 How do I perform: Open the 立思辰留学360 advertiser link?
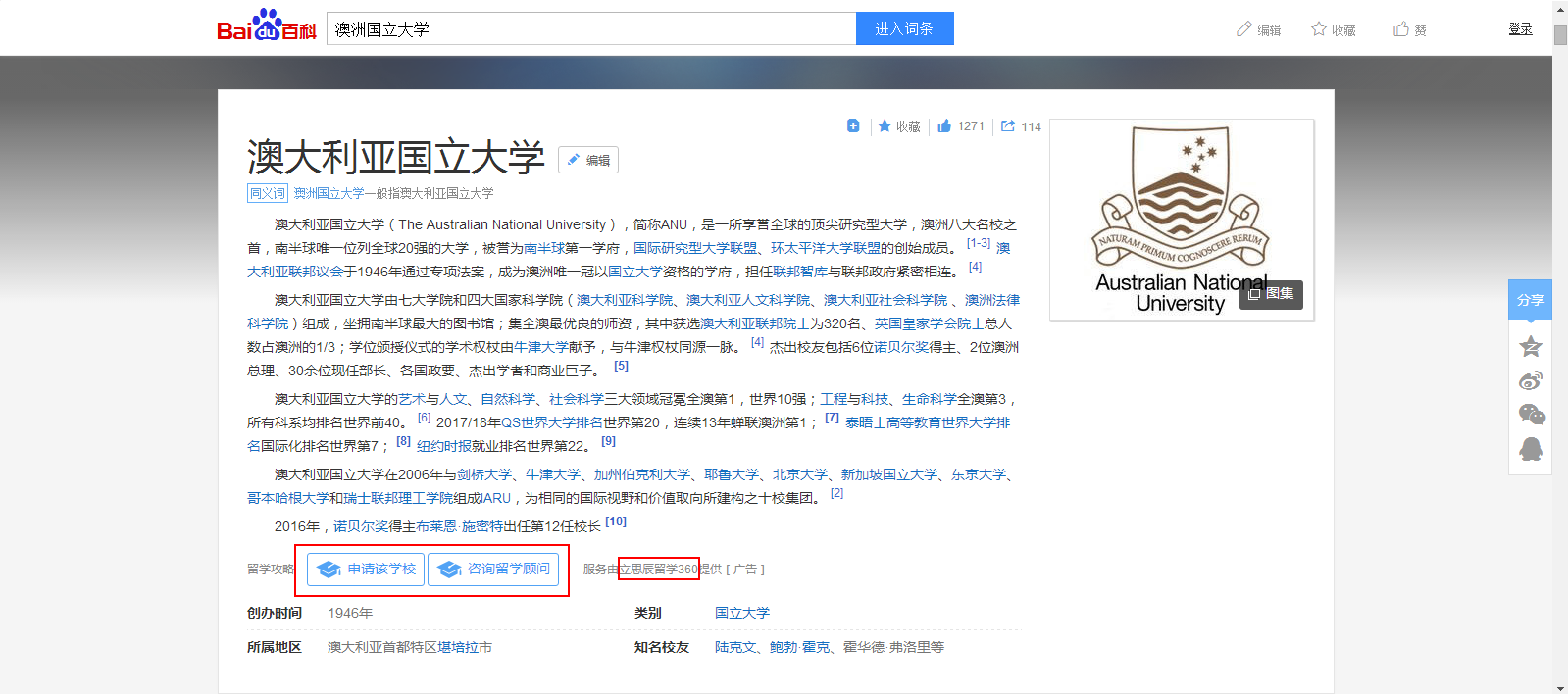point(658,569)
